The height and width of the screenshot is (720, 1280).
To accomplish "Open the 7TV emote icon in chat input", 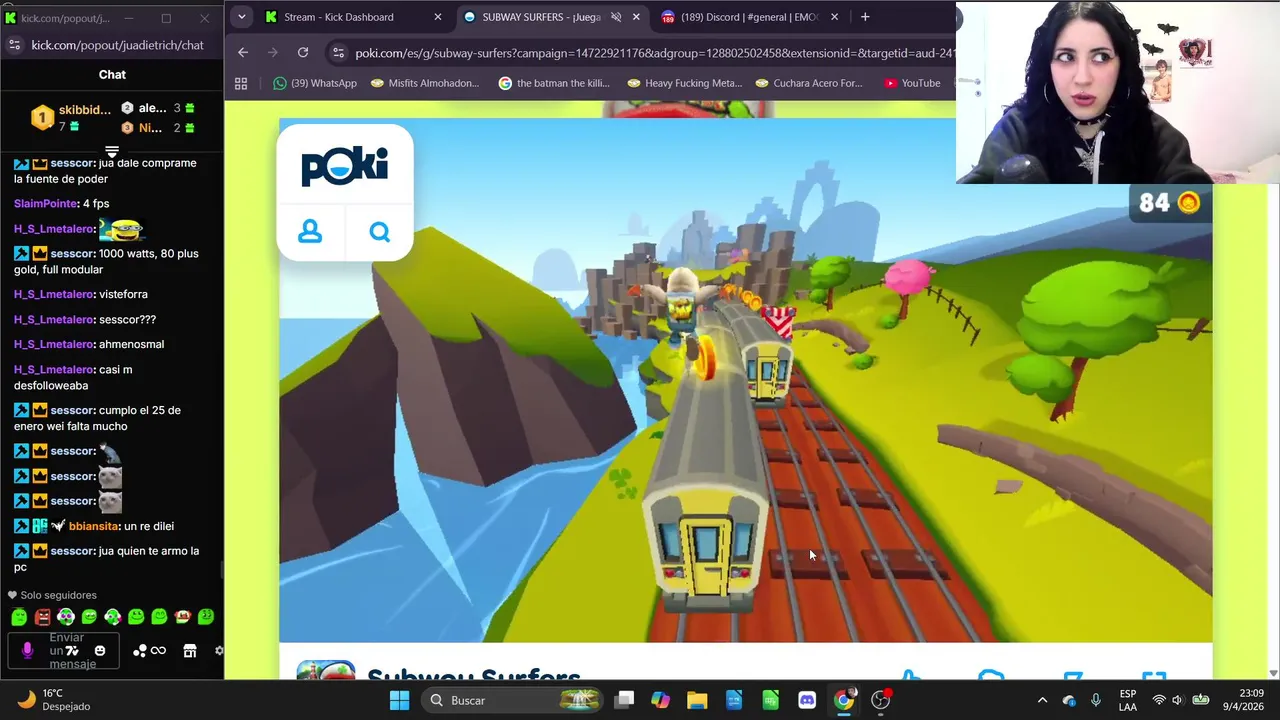I will (72, 651).
